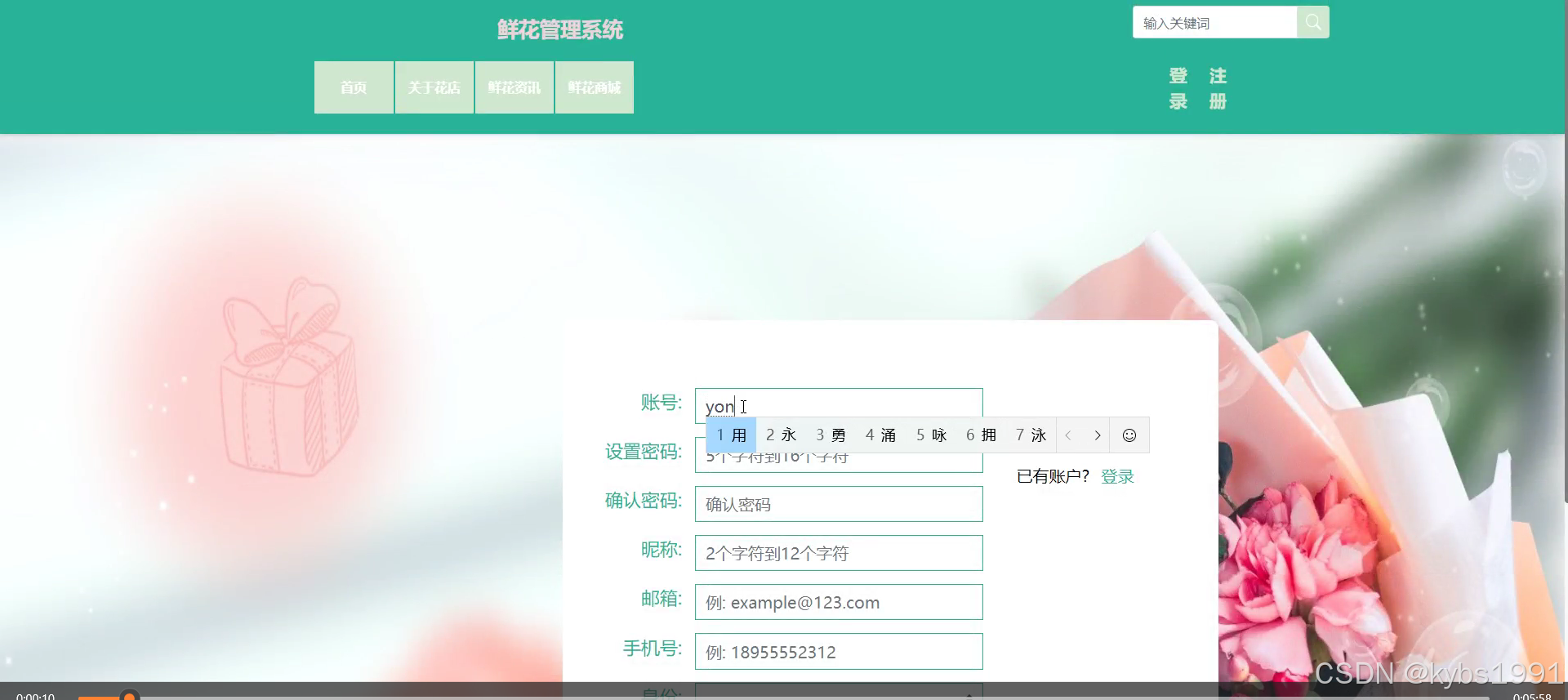This screenshot has width=1568, height=700.
Task: Go to next IME candidate page
Action: (1098, 435)
